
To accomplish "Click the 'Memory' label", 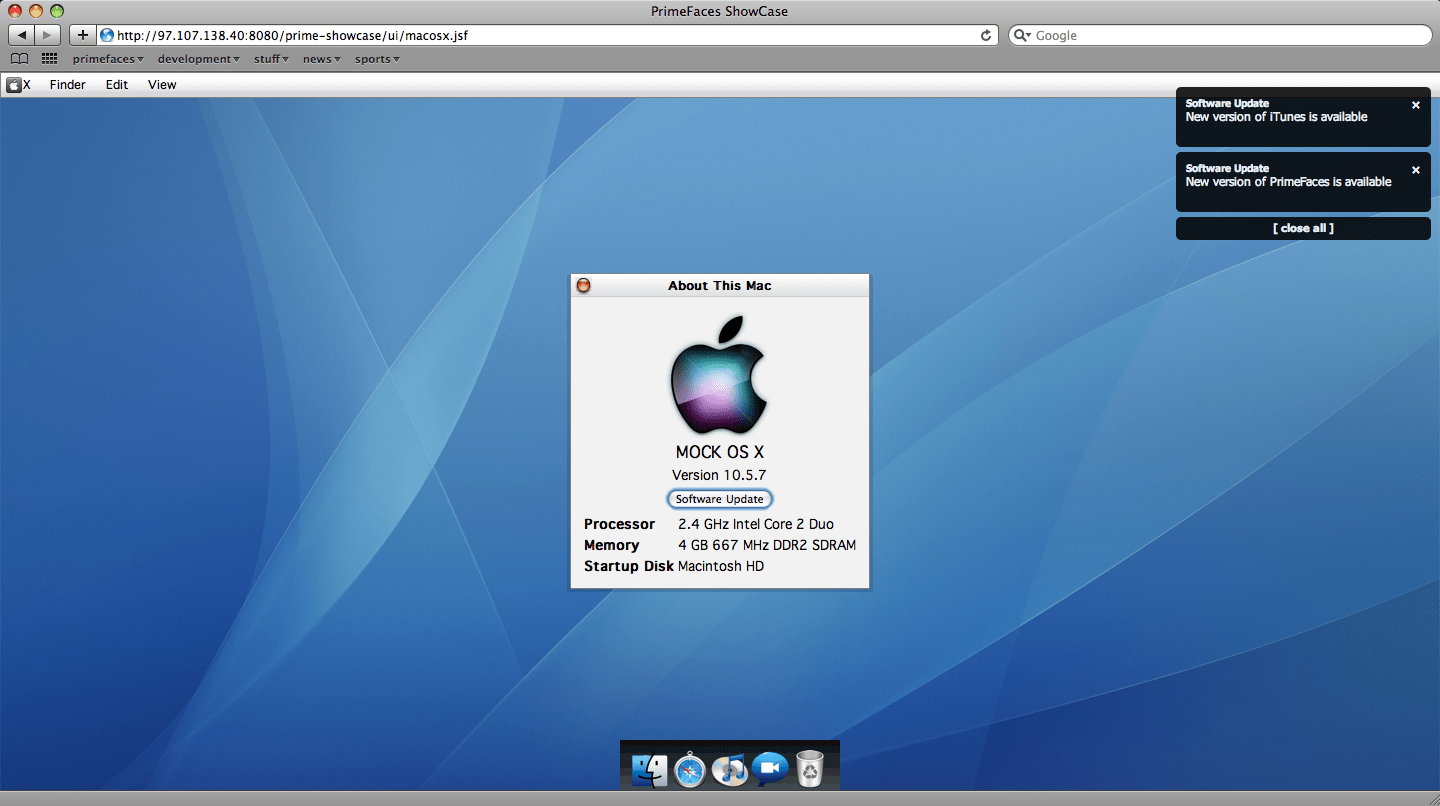I will click(x=611, y=545).
